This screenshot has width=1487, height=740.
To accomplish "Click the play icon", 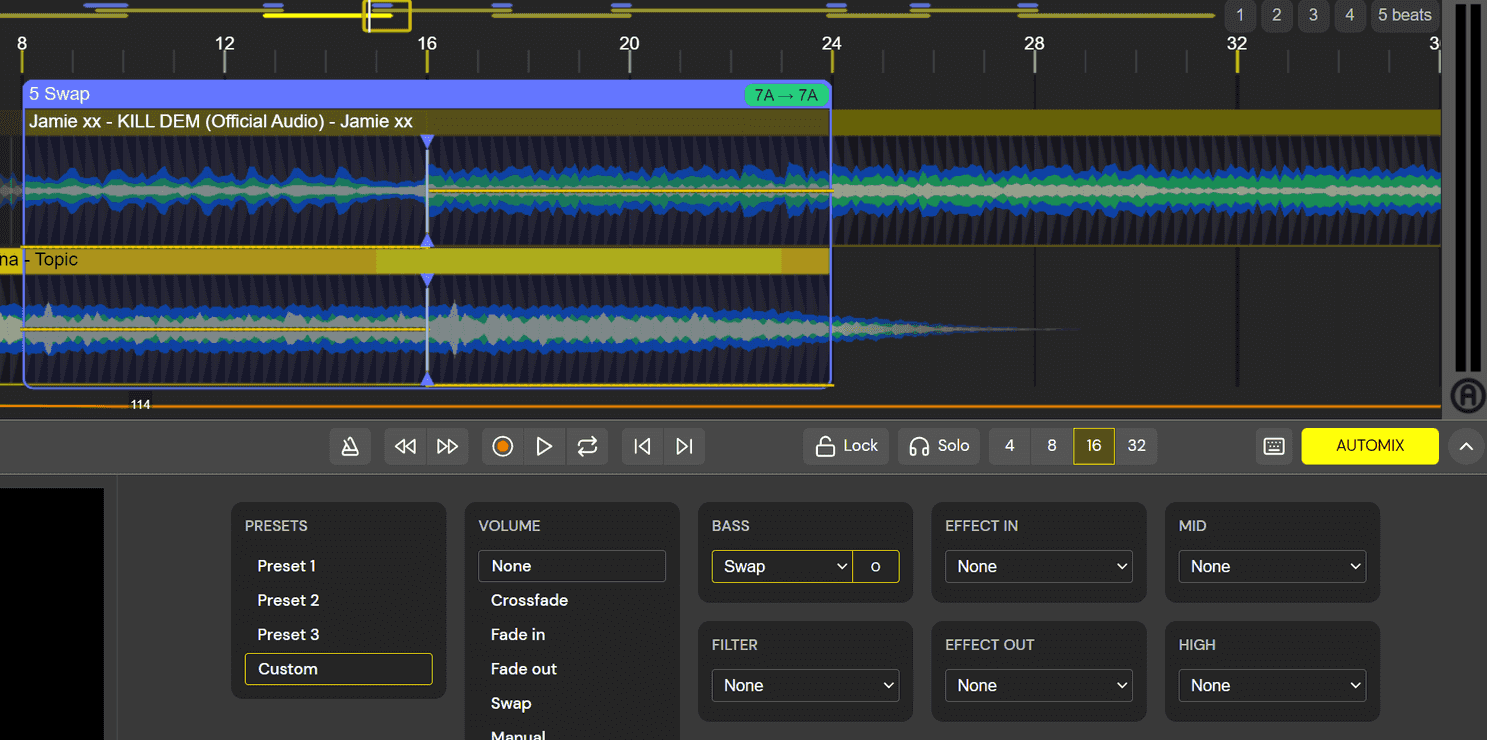I will [x=544, y=446].
